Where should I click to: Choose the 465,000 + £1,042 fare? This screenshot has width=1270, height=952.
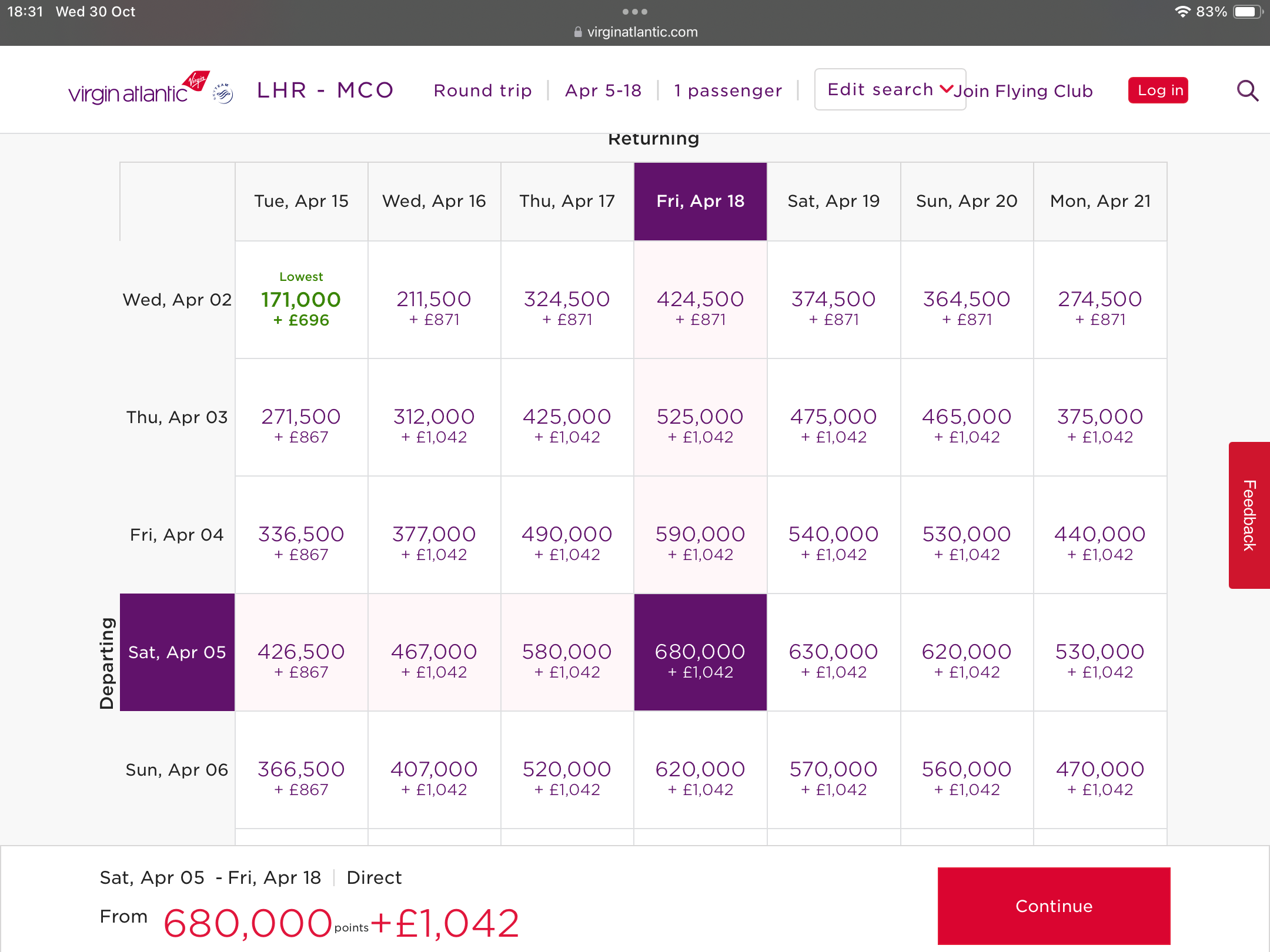click(x=967, y=417)
